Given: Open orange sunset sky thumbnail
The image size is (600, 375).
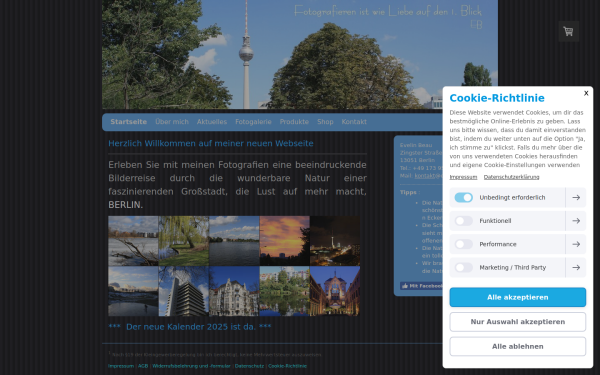Looking at the screenshot, I should coord(285,241).
